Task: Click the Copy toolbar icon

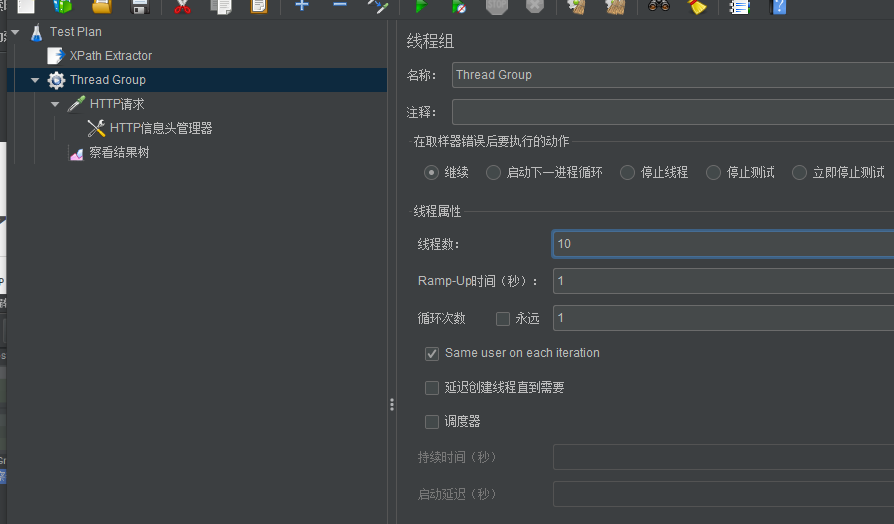Action: click(x=221, y=6)
